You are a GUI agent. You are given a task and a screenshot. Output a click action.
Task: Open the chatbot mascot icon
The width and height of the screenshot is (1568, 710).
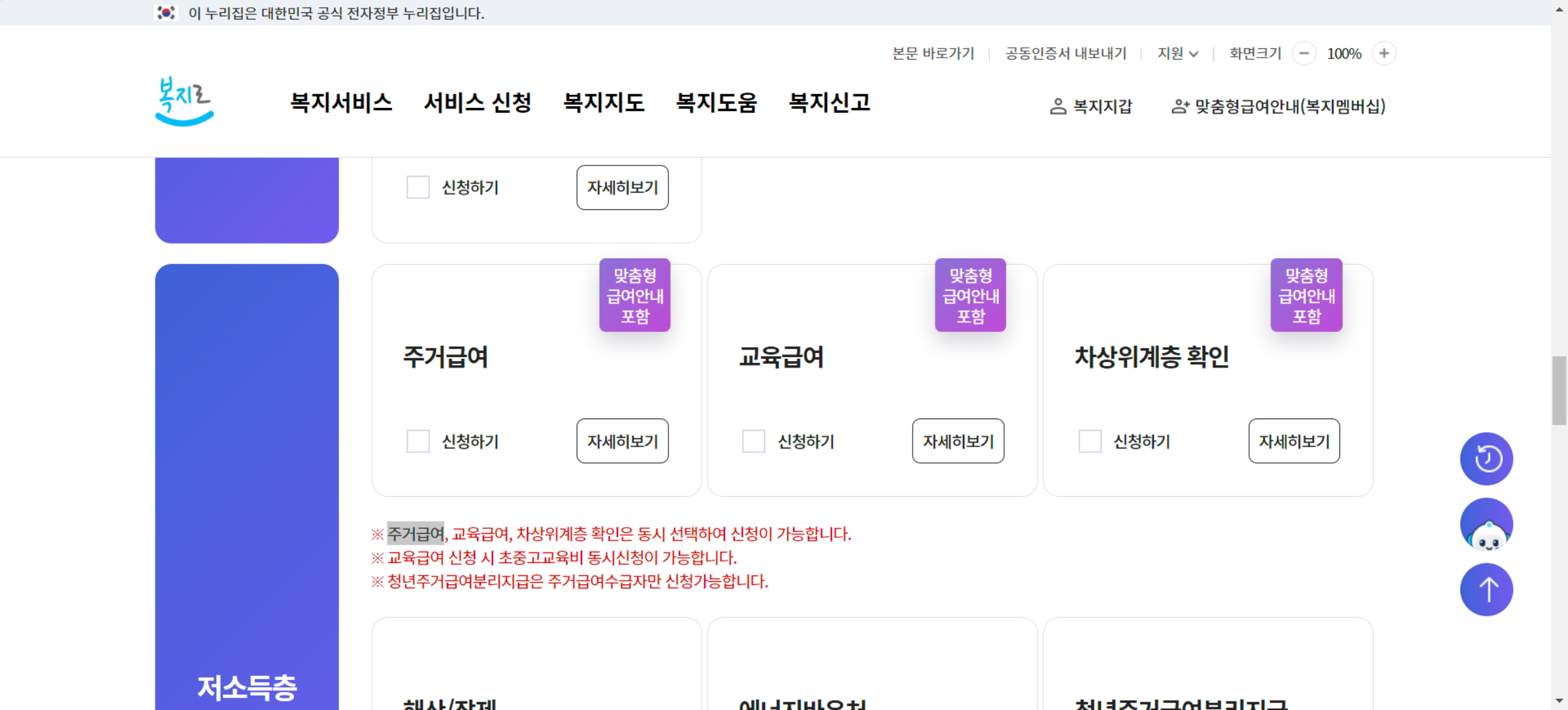(x=1486, y=524)
